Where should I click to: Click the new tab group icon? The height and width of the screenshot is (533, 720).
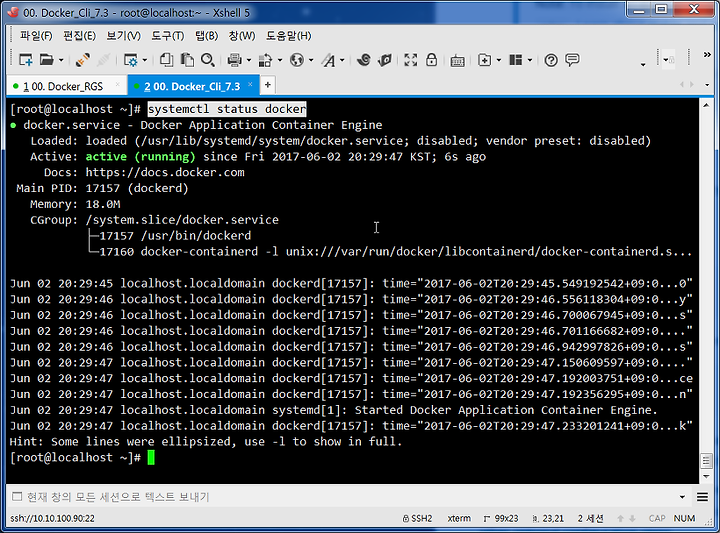click(485, 60)
